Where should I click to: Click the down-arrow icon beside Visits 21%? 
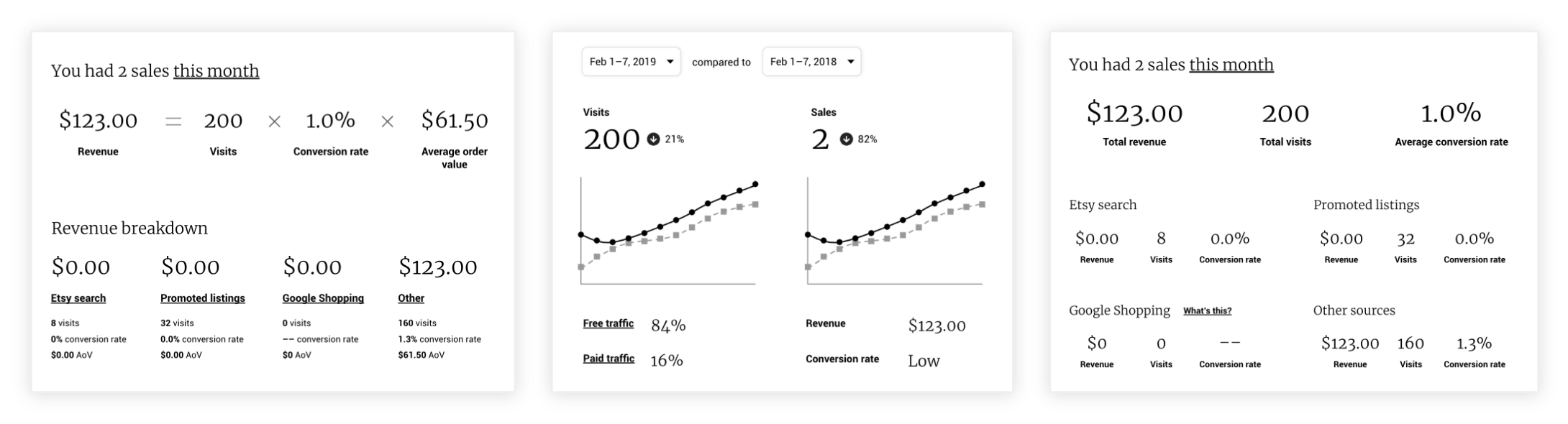pyautogui.click(x=653, y=139)
